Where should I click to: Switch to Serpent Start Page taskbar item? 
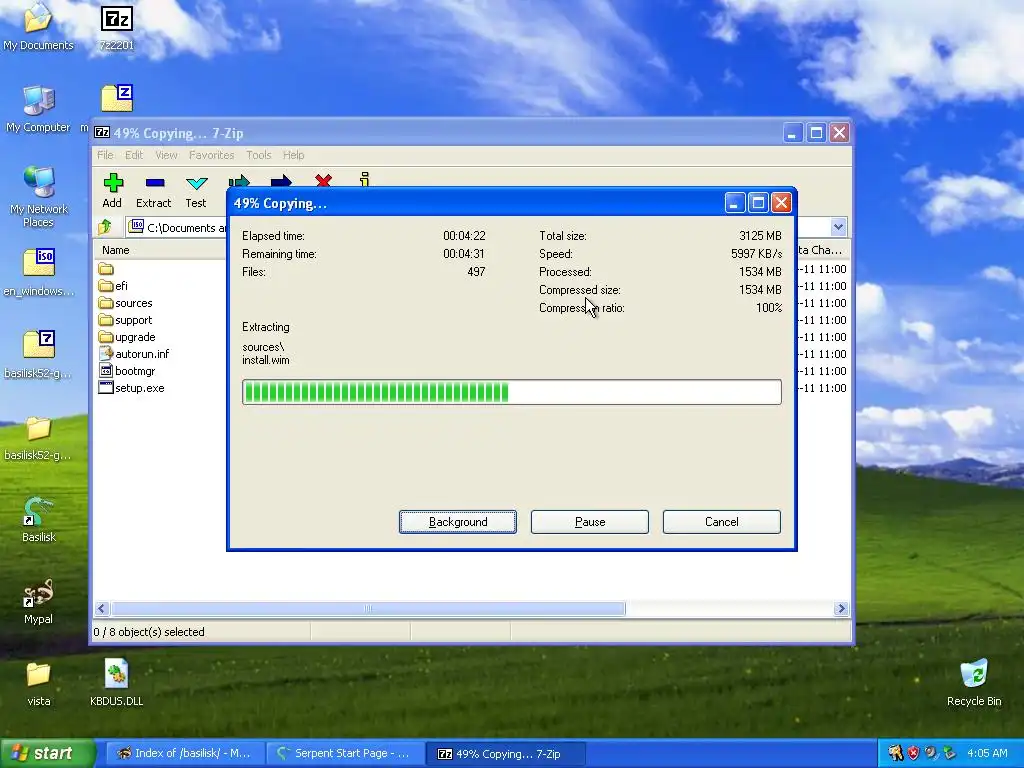click(x=345, y=754)
